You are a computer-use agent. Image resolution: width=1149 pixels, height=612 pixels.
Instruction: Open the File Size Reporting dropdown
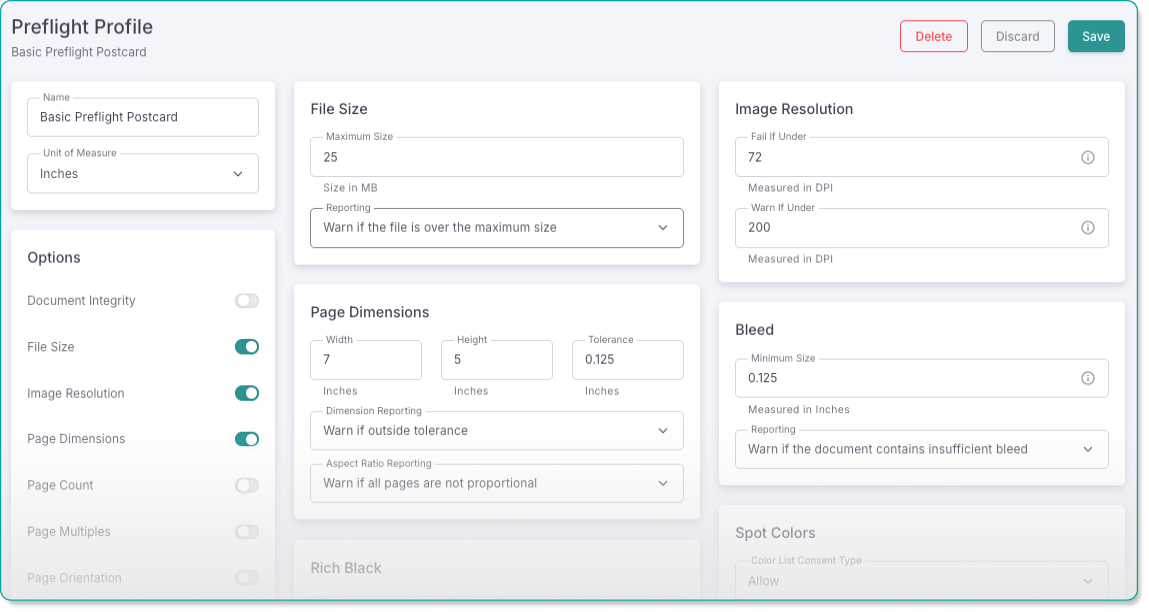pos(497,228)
